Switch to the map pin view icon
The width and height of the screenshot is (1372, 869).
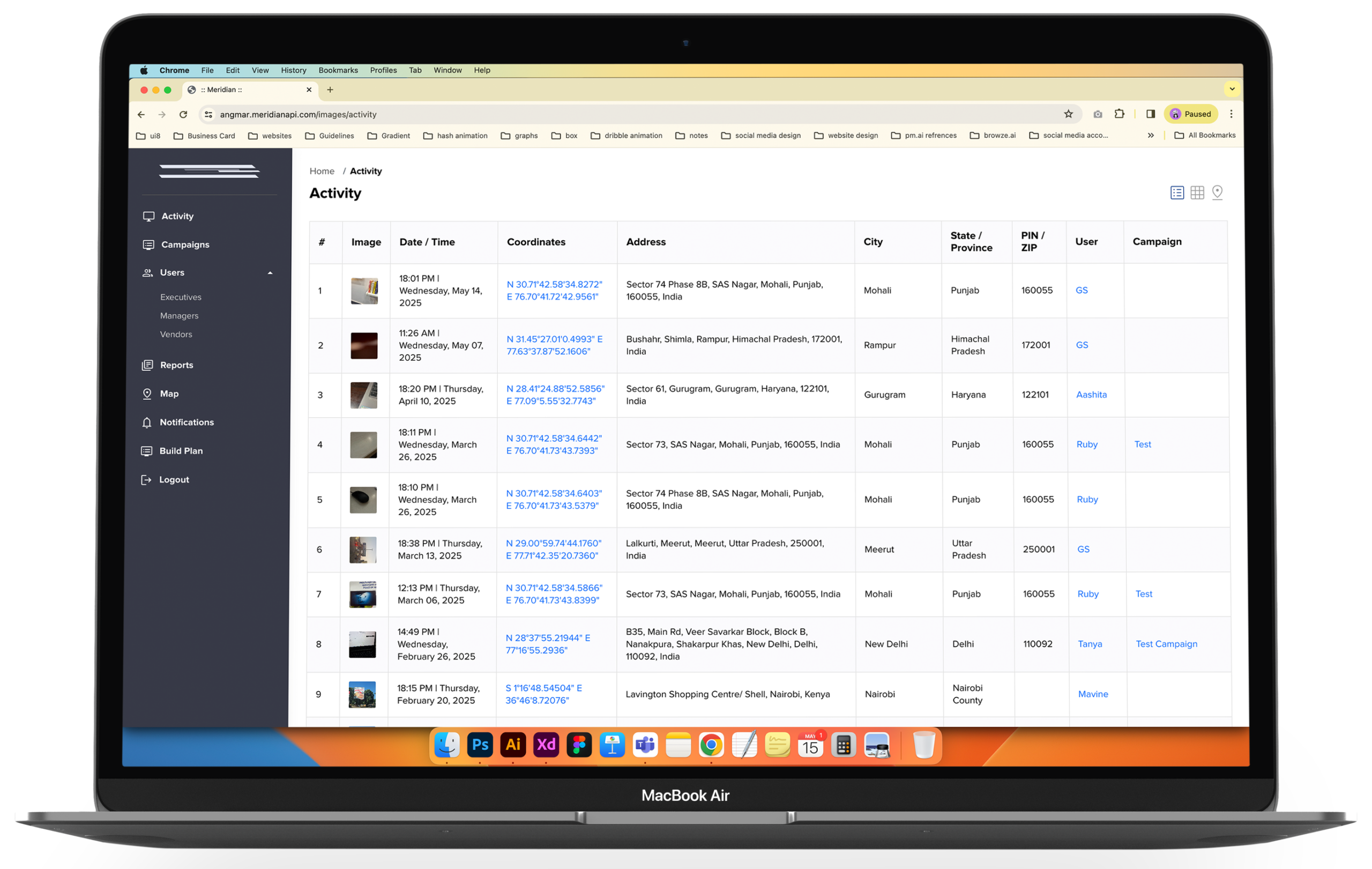[1217, 192]
